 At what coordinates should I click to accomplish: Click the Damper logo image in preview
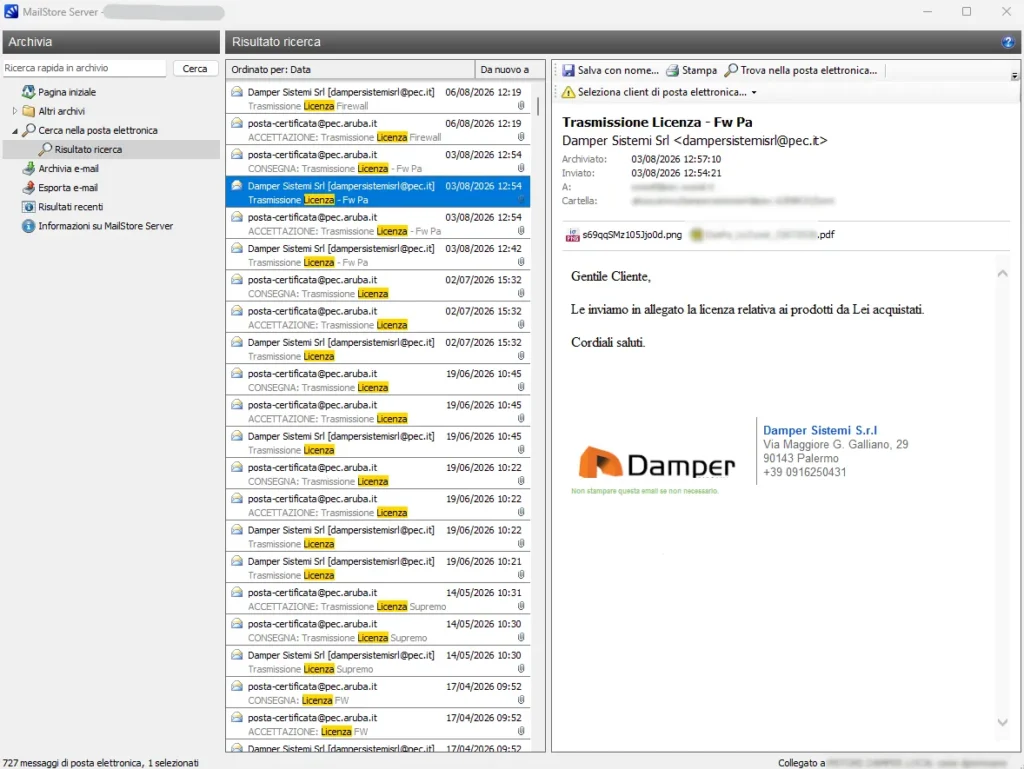tap(656, 463)
